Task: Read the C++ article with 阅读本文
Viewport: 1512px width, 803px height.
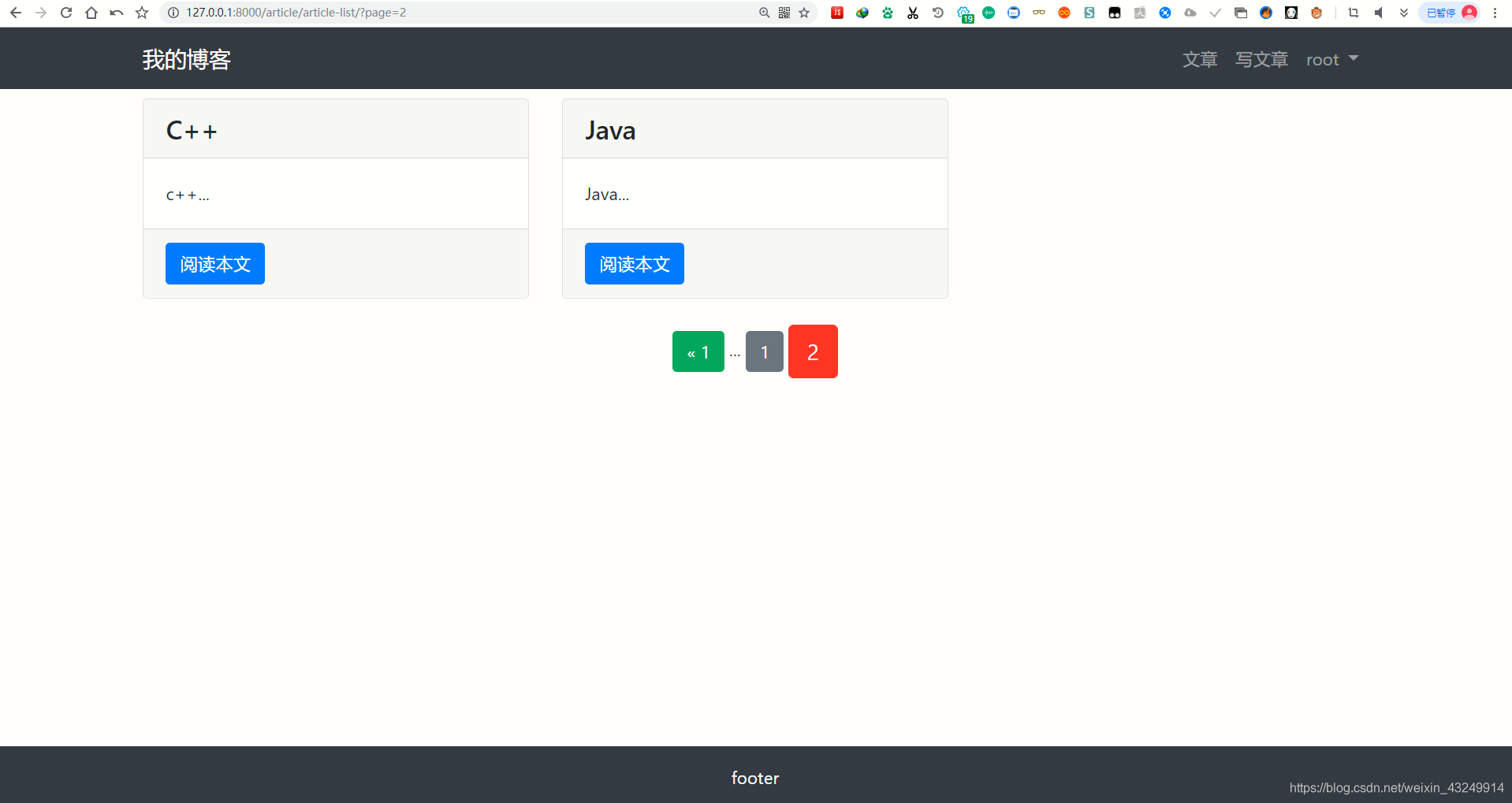Action: 215,264
